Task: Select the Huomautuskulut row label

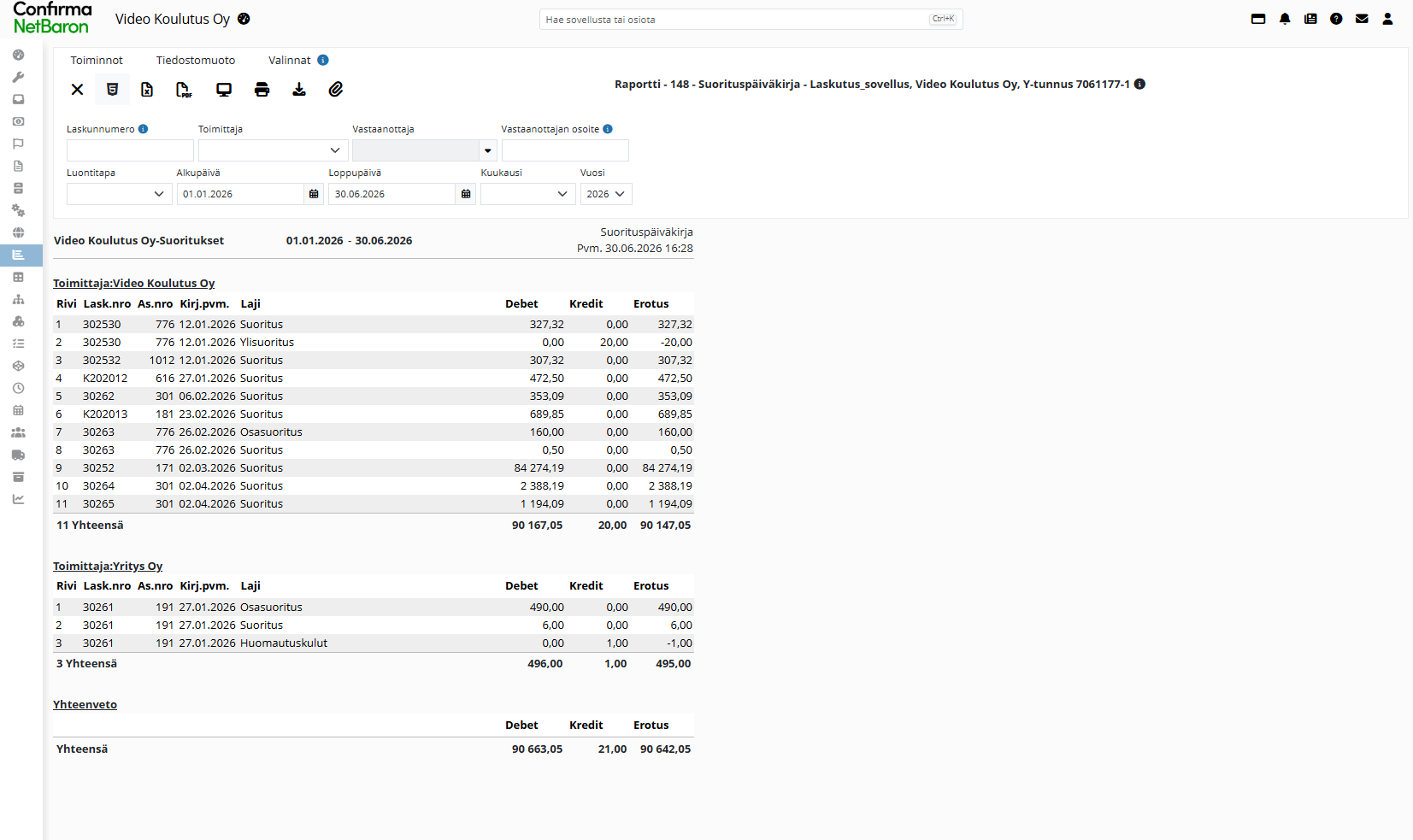Action: [284, 643]
